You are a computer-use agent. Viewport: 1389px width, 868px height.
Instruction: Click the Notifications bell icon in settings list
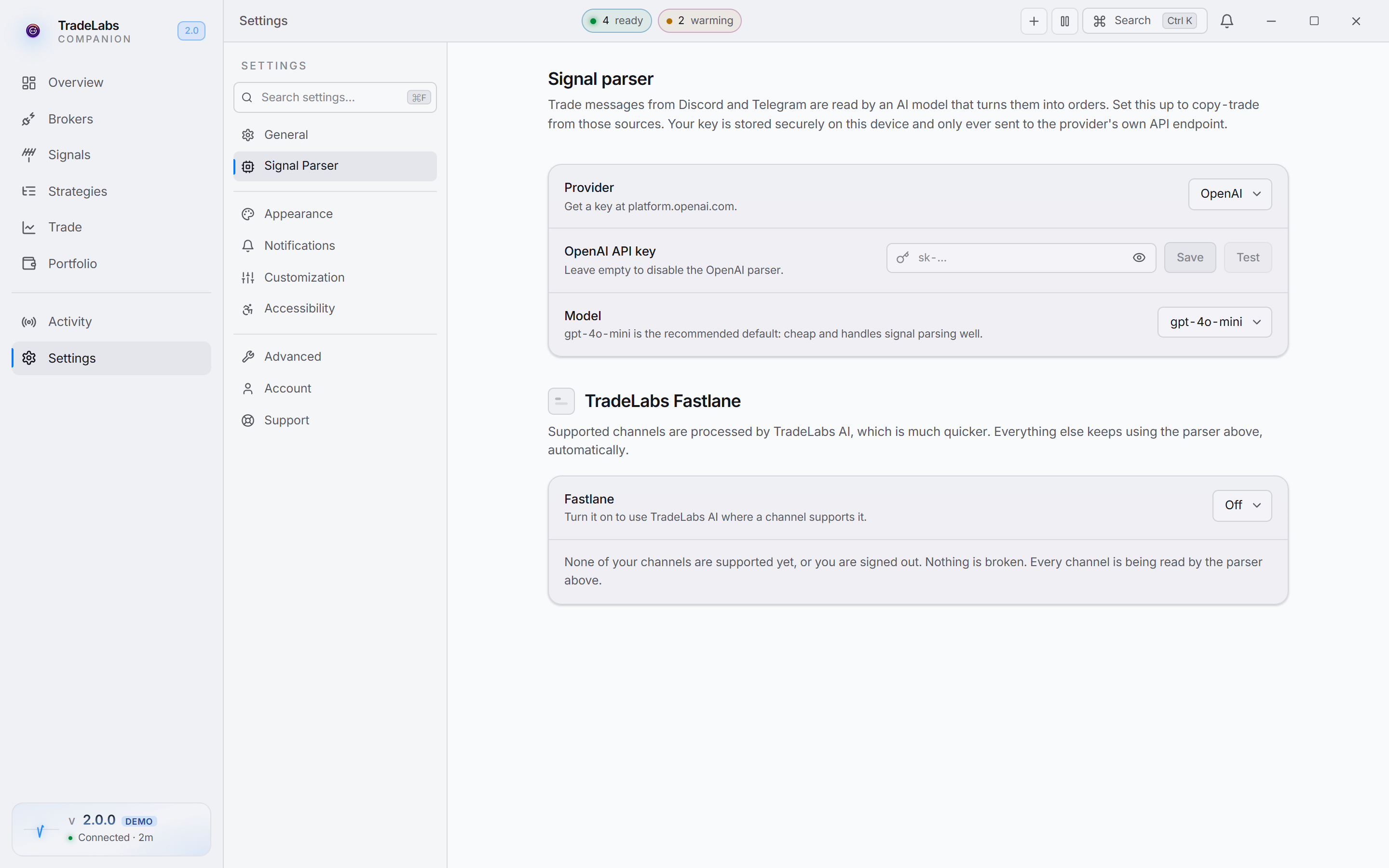point(248,246)
